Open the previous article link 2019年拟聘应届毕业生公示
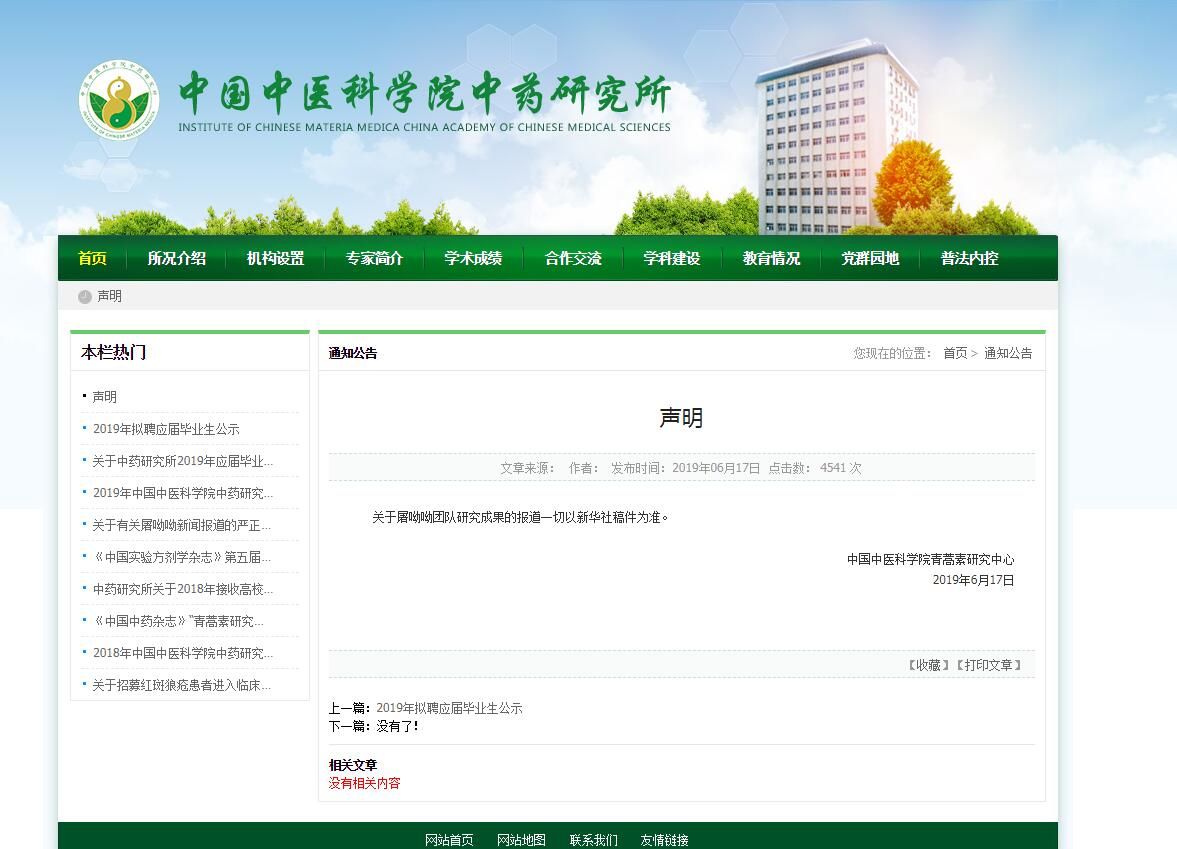This screenshot has height=849, width=1177. (449, 708)
